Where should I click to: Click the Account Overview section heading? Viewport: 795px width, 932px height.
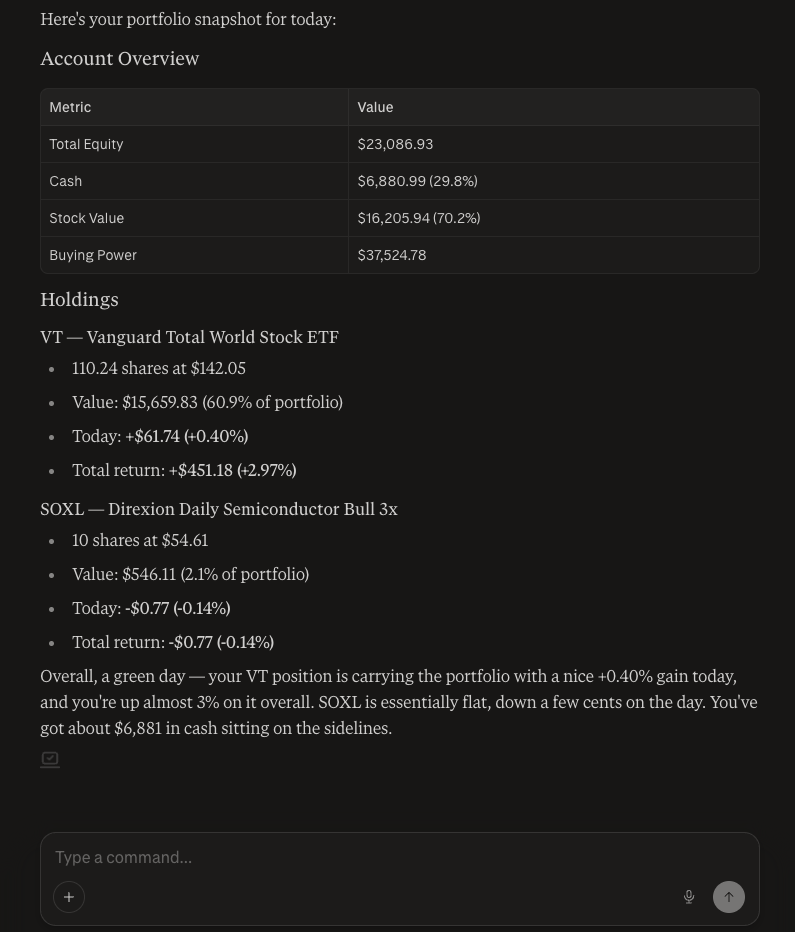(x=119, y=57)
